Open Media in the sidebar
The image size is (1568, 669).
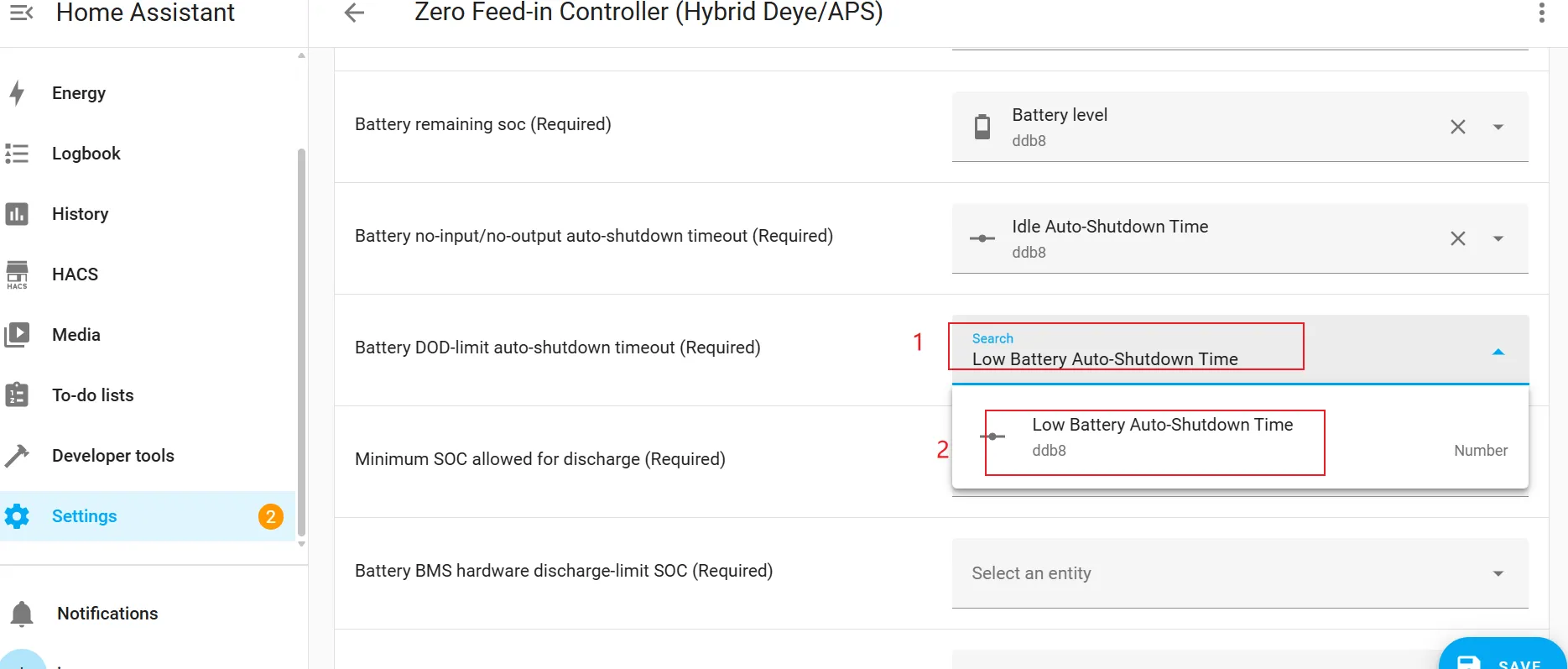coord(148,335)
